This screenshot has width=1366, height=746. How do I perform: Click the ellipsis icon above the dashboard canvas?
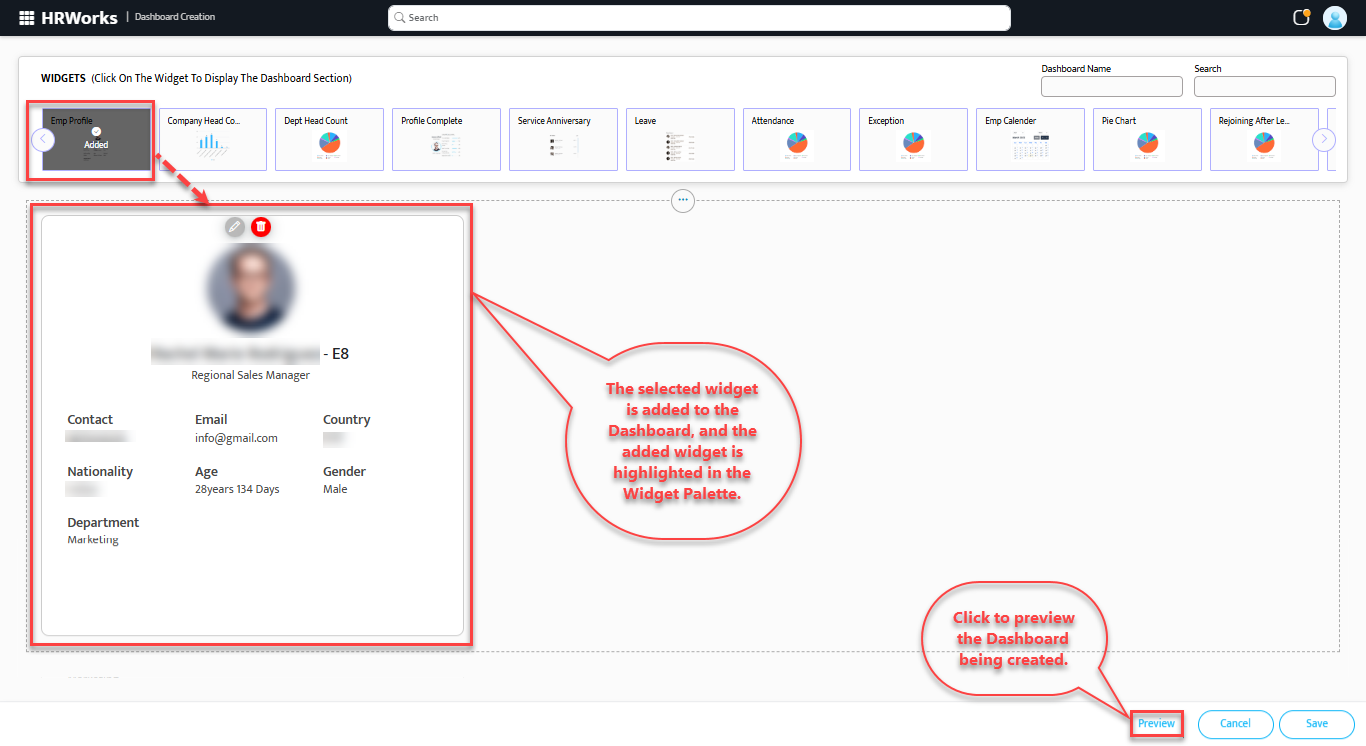683,201
